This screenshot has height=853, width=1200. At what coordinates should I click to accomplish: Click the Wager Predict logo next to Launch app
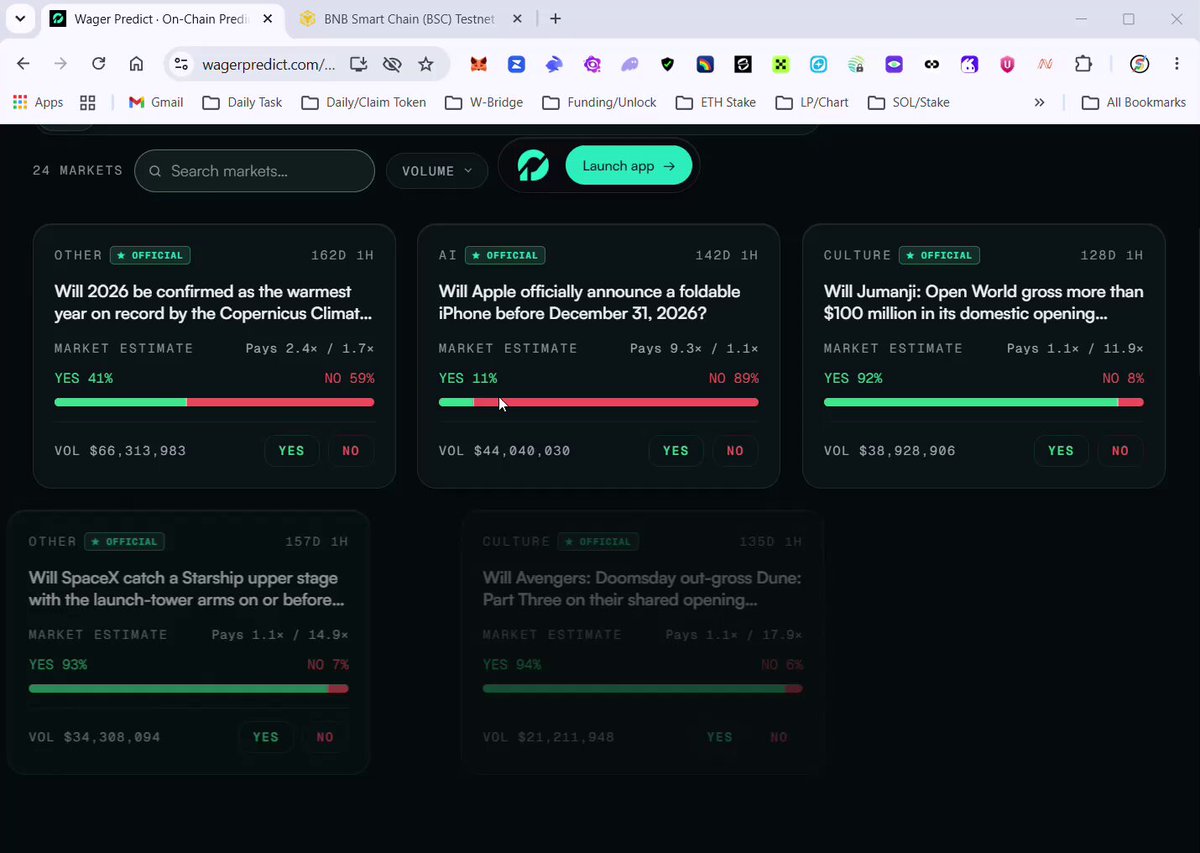[533, 166]
